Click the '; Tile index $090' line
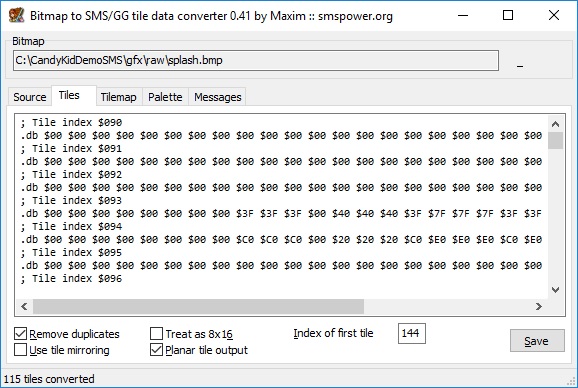The image size is (578, 388). pyautogui.click(x=71, y=122)
